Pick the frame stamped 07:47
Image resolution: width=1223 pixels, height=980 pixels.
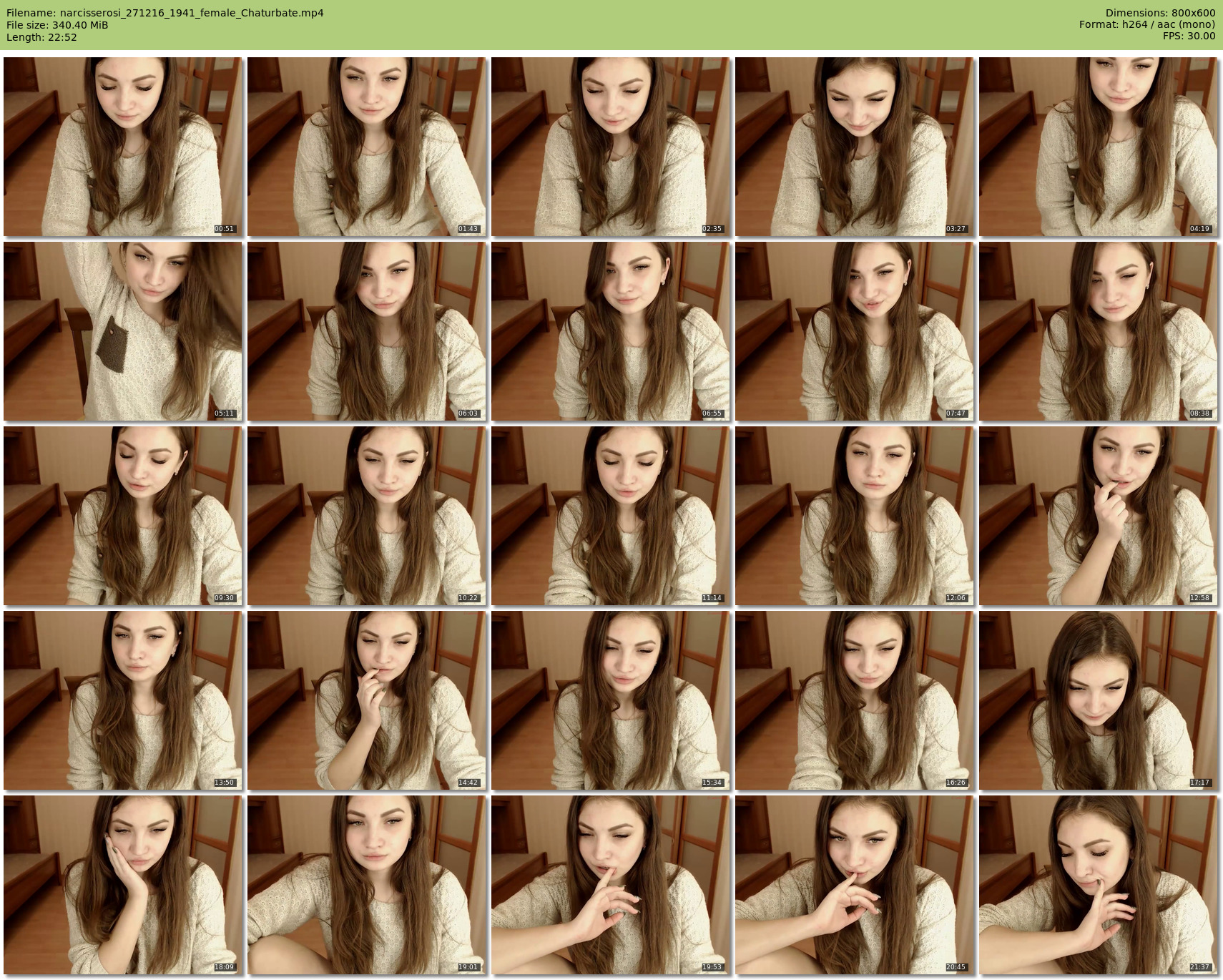click(x=855, y=331)
